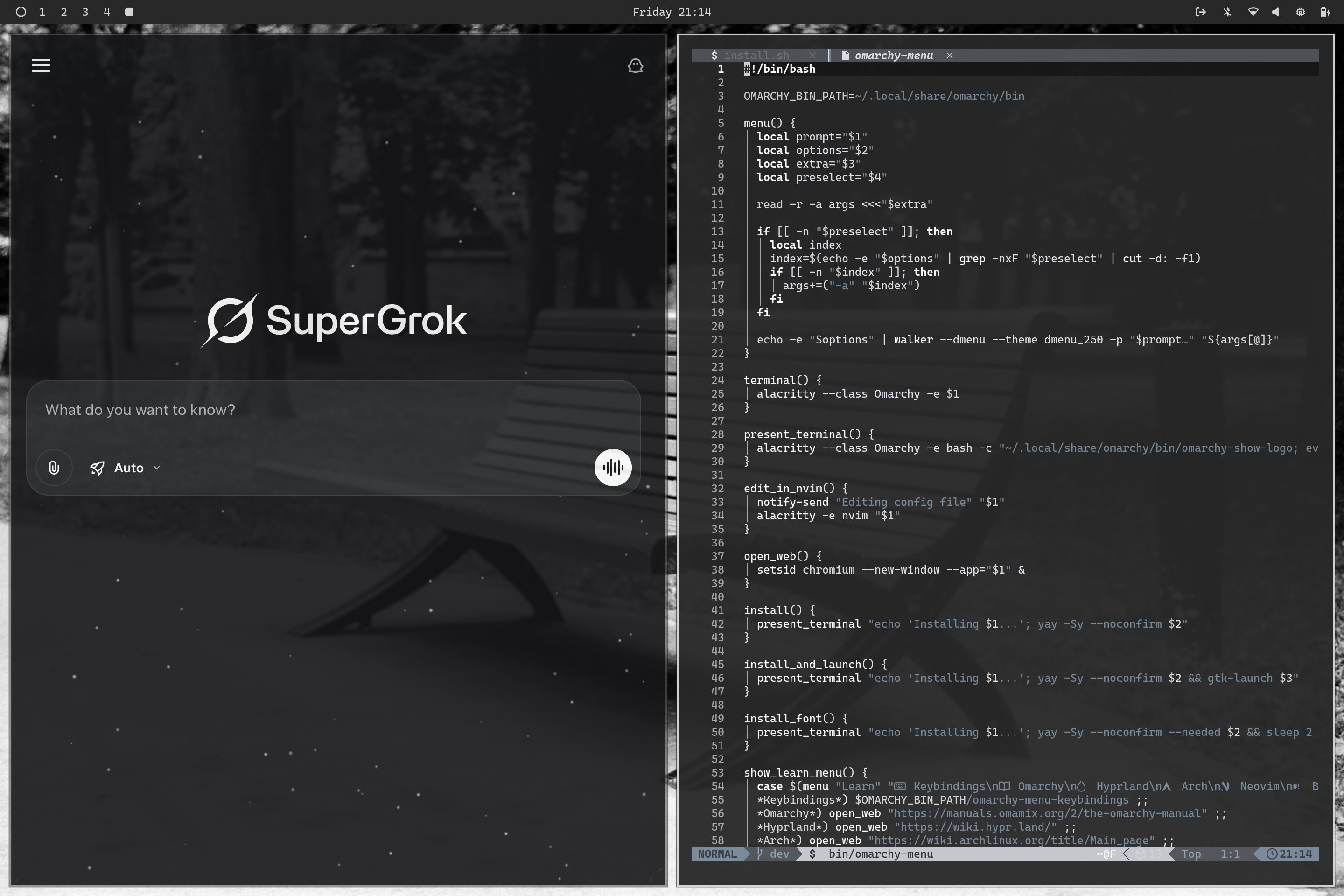This screenshot has width=1344, height=896.
Task: Click the notify-send "Editing config file" line
Action: tap(881, 502)
